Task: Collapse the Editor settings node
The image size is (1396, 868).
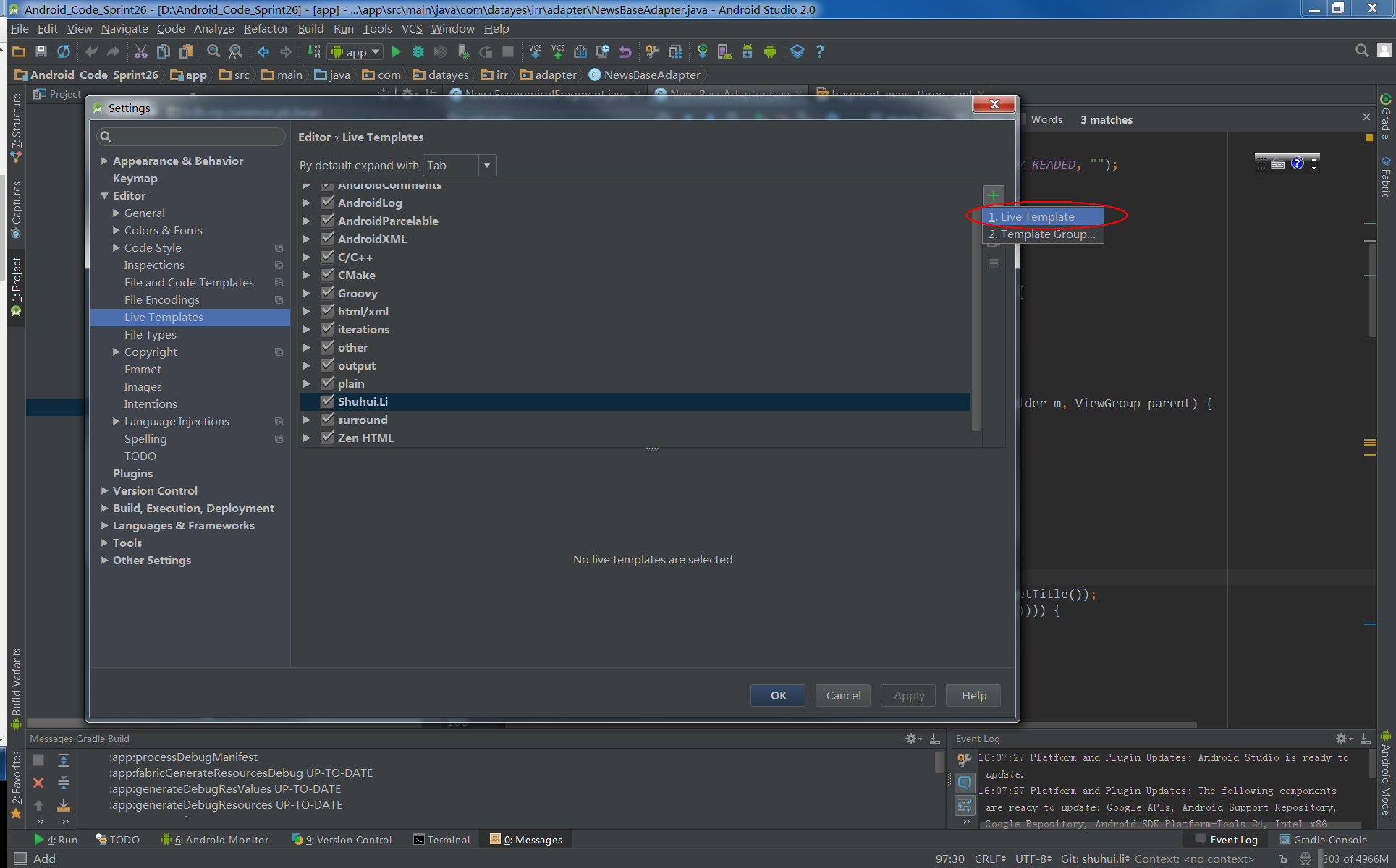Action: pyautogui.click(x=105, y=195)
